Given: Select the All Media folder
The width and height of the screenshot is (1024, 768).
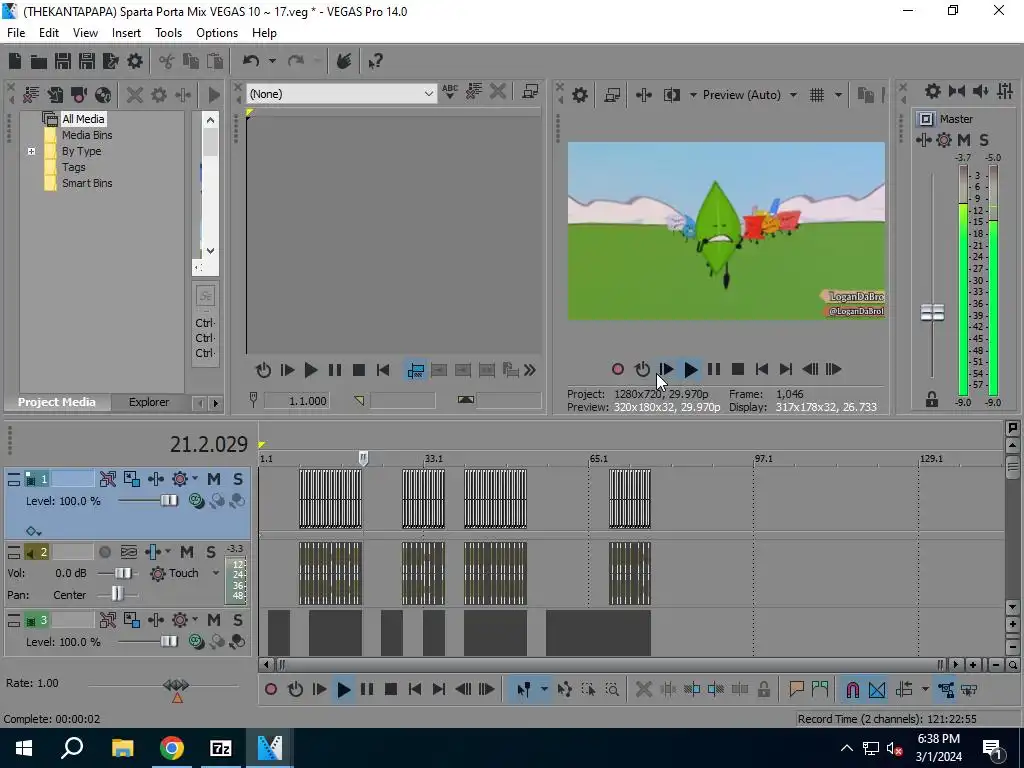Looking at the screenshot, I should 83,119.
